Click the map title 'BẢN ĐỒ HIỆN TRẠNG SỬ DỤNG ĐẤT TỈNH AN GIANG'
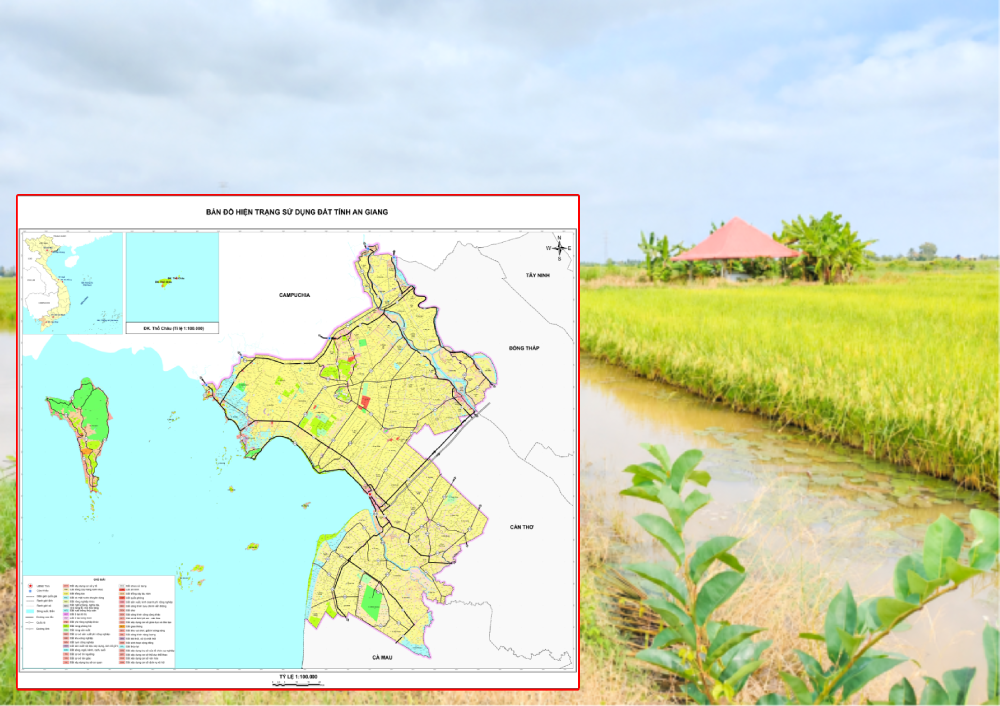This screenshot has height=706, width=1000. [297, 212]
